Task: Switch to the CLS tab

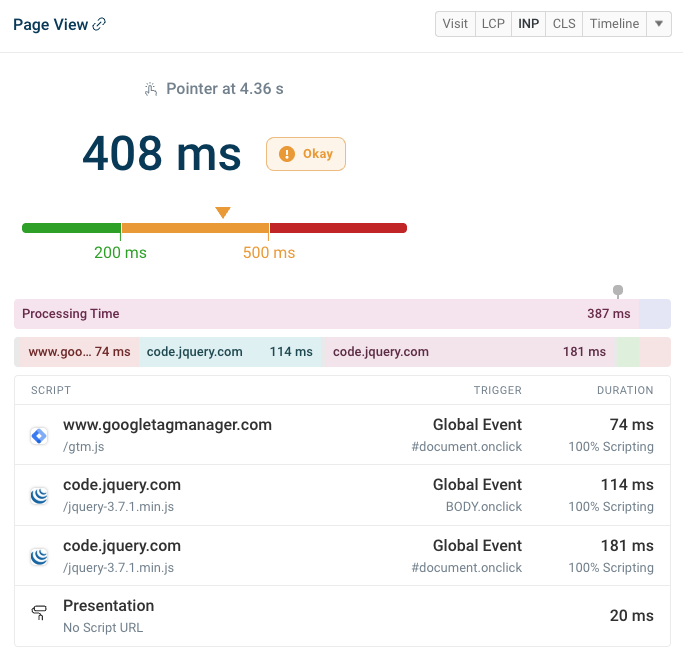Action: click(564, 24)
